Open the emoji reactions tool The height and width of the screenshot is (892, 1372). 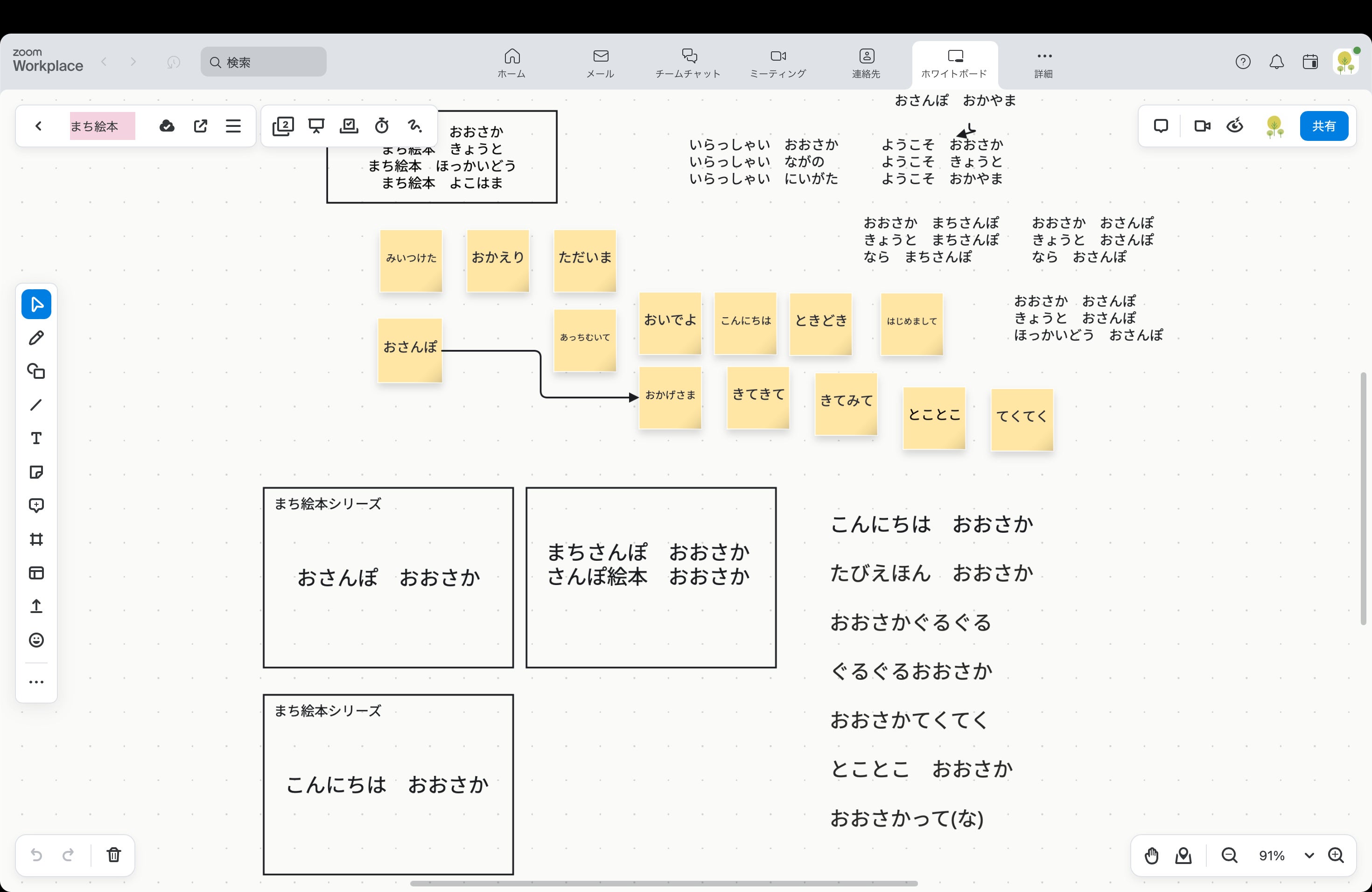[x=36, y=640]
